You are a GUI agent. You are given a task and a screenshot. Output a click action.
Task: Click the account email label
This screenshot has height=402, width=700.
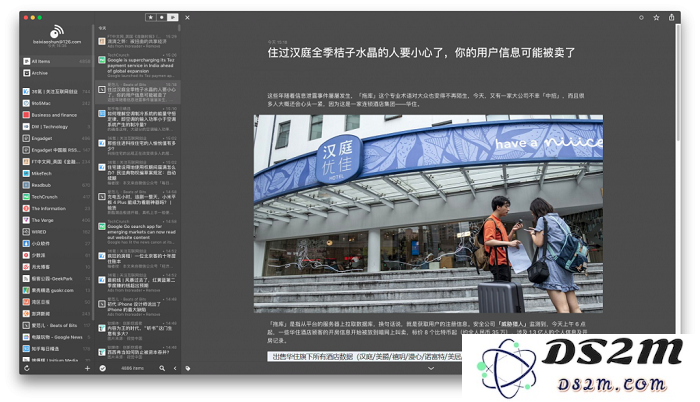tap(57, 42)
